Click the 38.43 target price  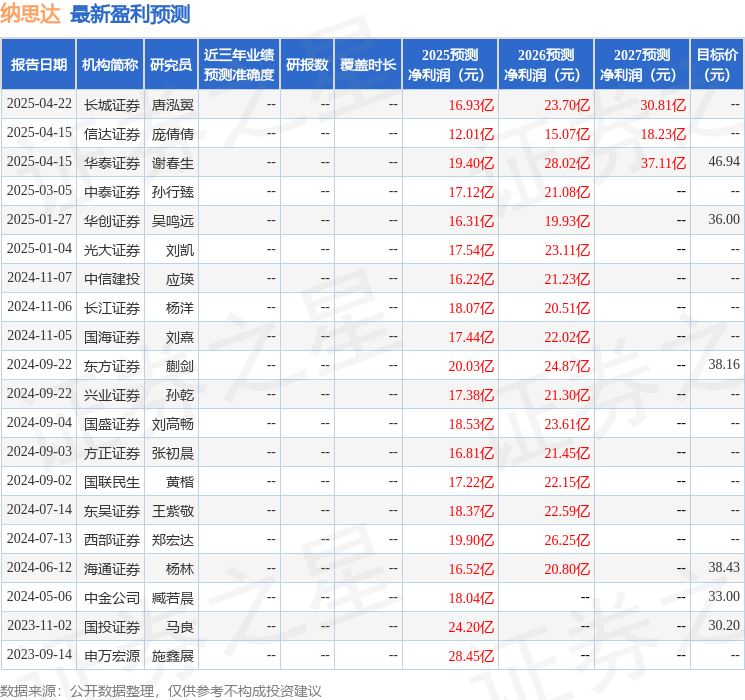(724, 567)
